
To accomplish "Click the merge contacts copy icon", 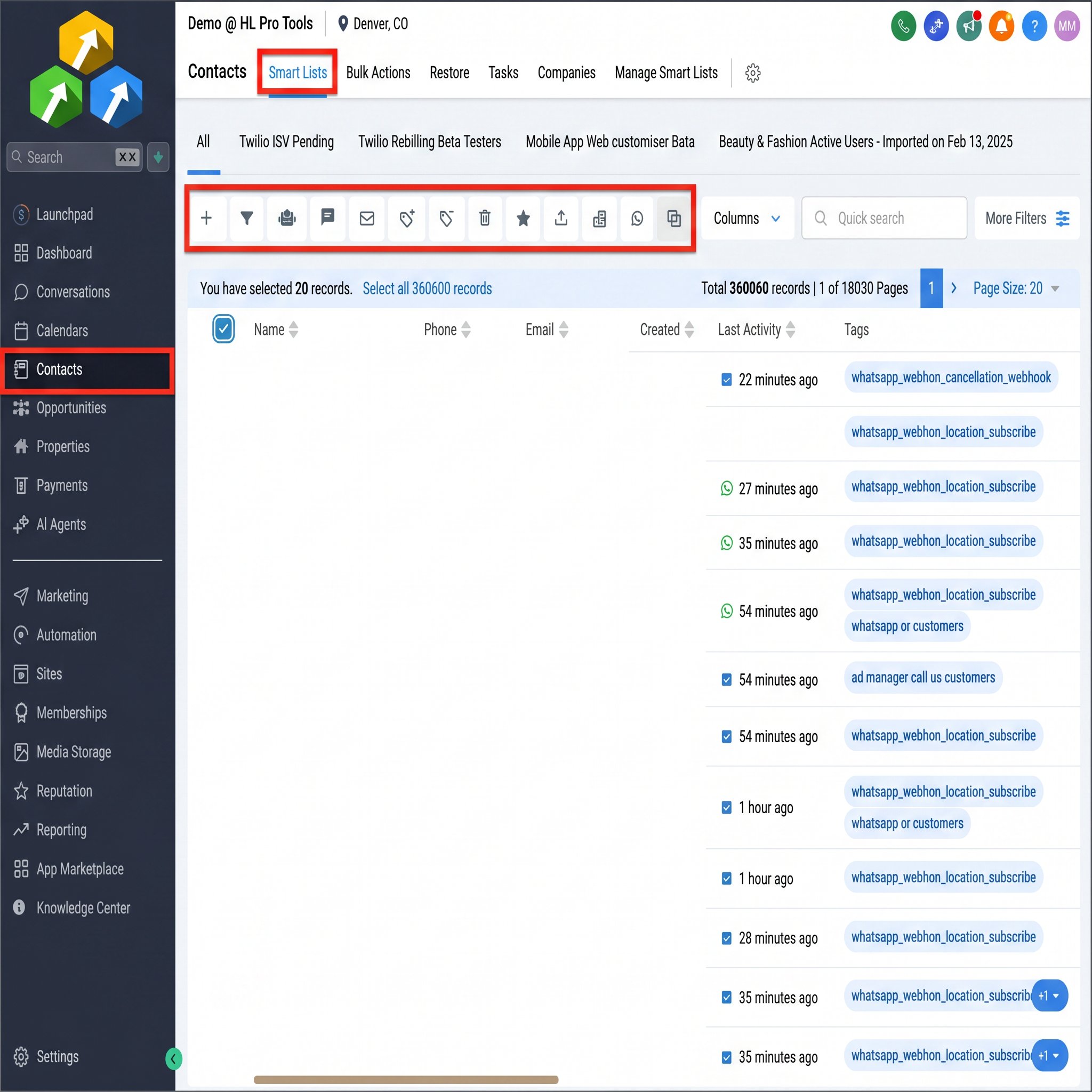I will click(674, 218).
